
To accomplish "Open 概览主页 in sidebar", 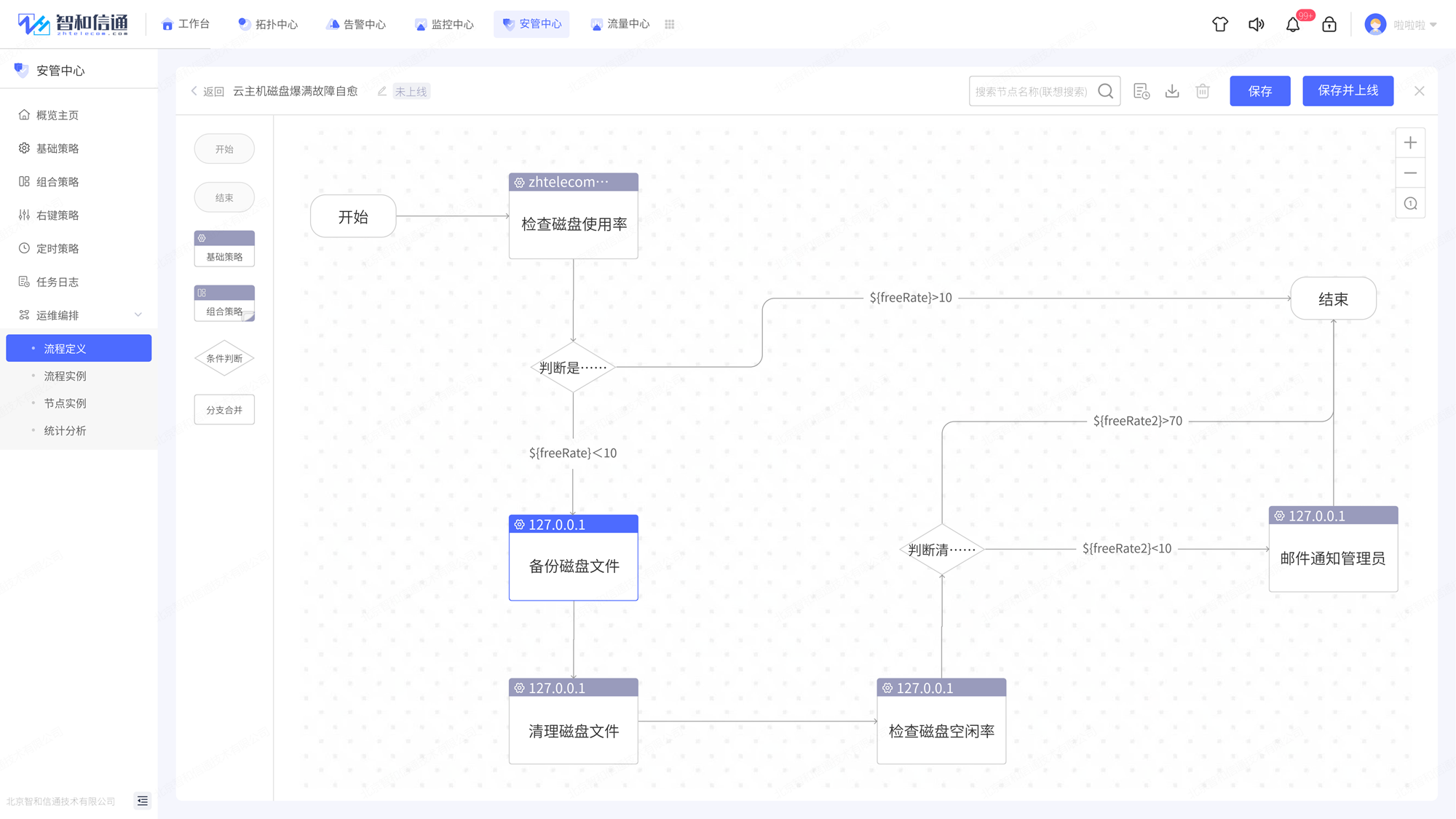I will click(79, 115).
